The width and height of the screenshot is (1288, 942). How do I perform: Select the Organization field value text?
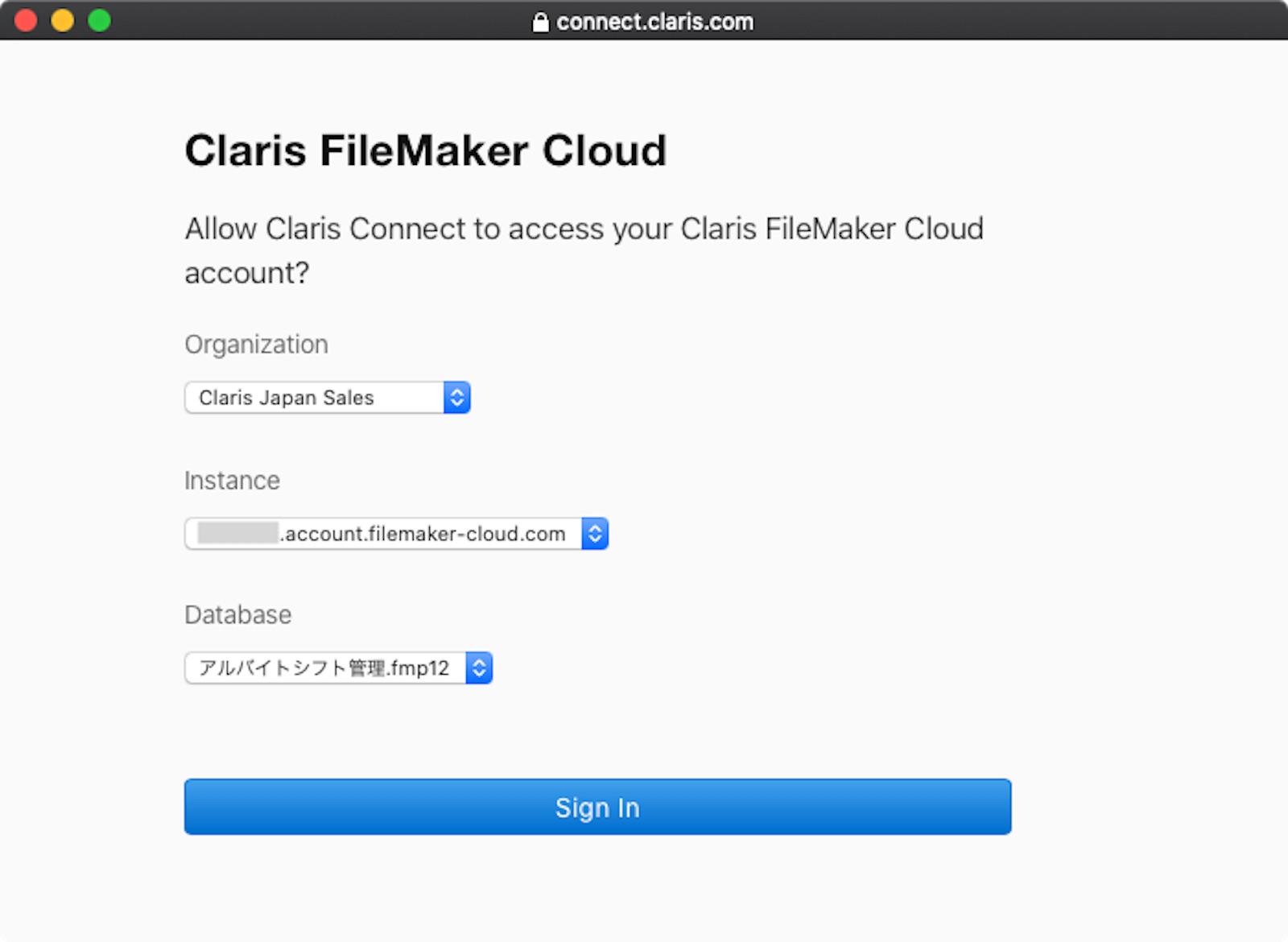coord(287,397)
